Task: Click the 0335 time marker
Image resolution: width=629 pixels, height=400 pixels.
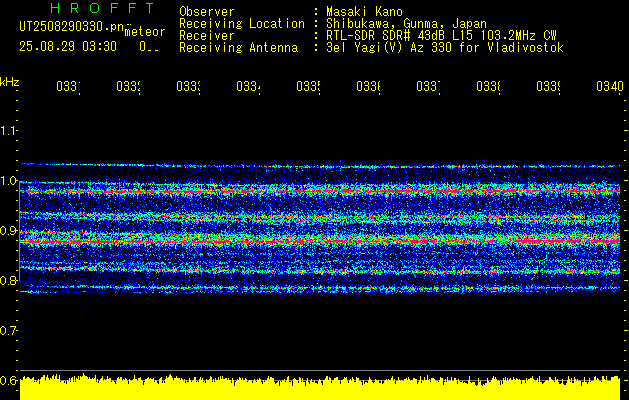Action: click(308, 87)
